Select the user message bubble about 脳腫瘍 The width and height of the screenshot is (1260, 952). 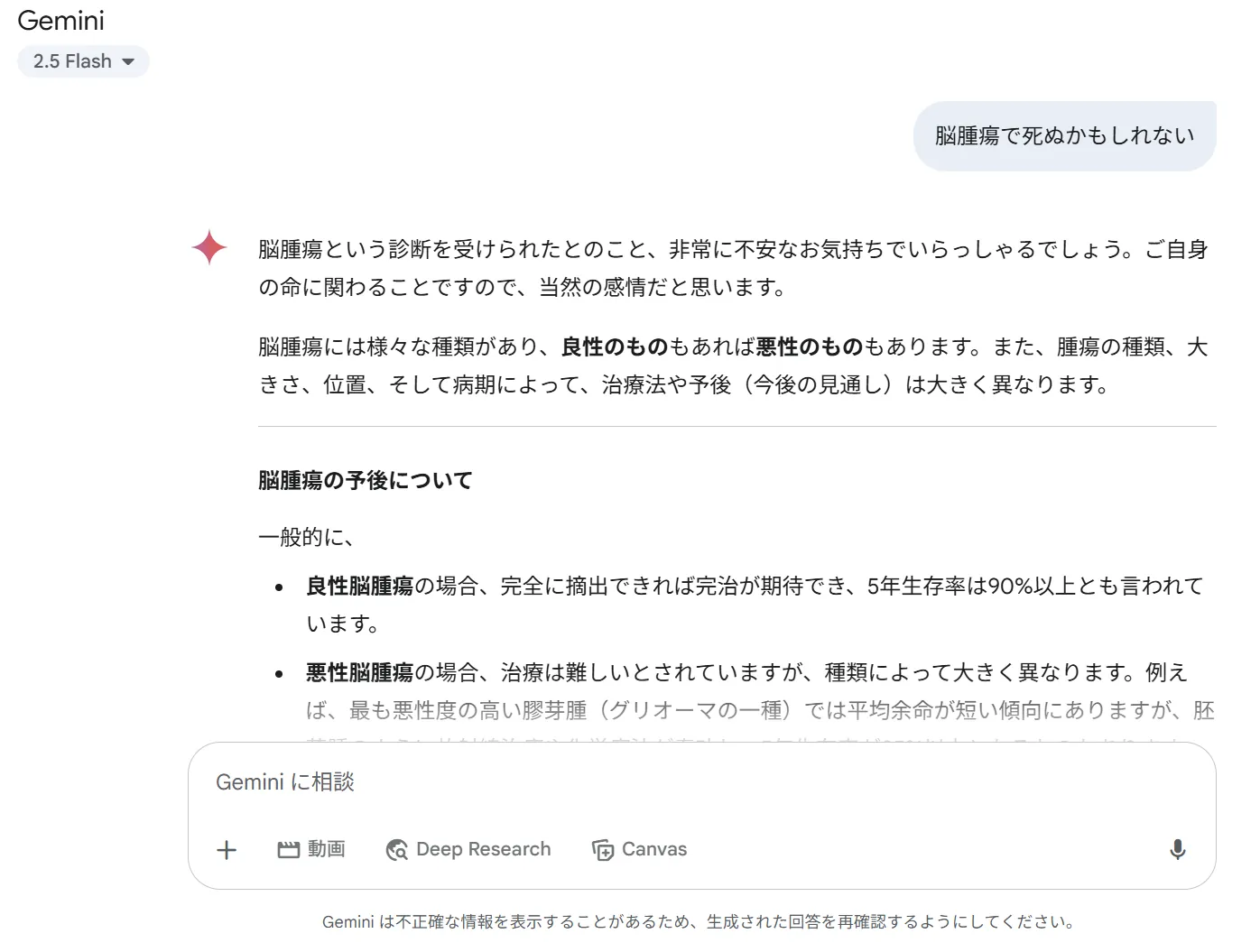(x=1063, y=135)
